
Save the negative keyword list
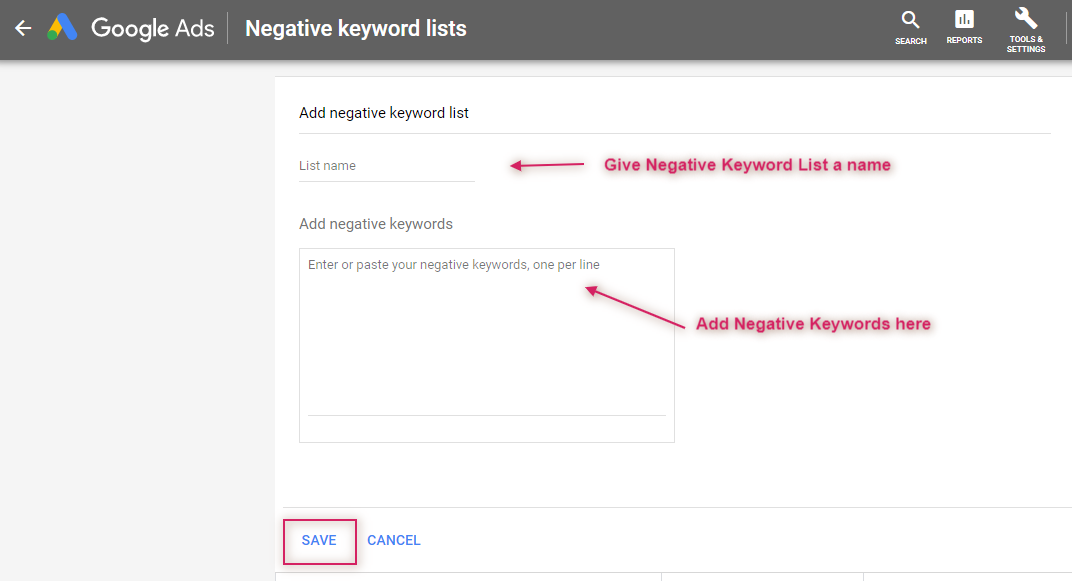pyautogui.click(x=319, y=541)
